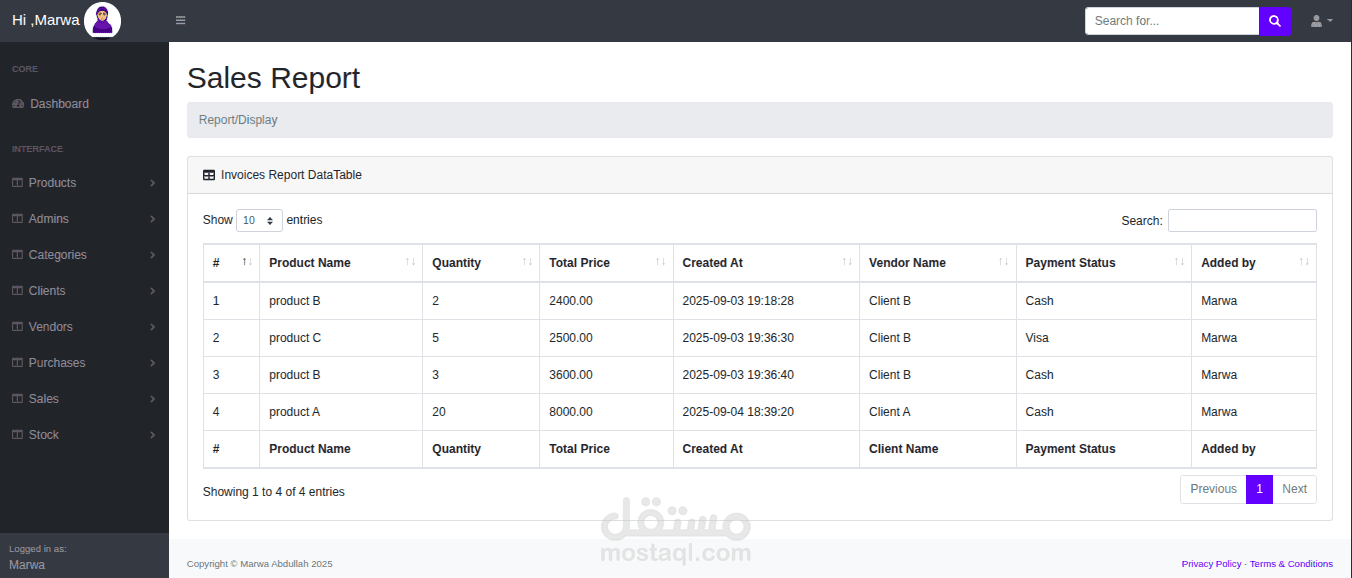Image resolution: width=1352 pixels, height=578 pixels.
Task: Click the Stock sidebar icon
Action: click(17, 435)
